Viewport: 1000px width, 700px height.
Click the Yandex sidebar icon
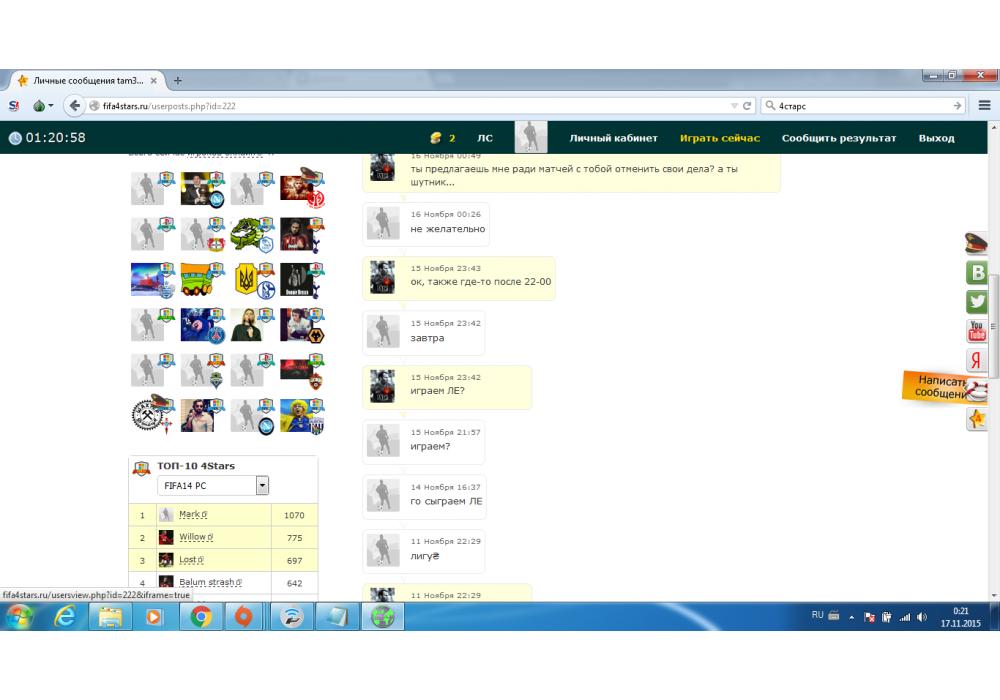coord(977,360)
